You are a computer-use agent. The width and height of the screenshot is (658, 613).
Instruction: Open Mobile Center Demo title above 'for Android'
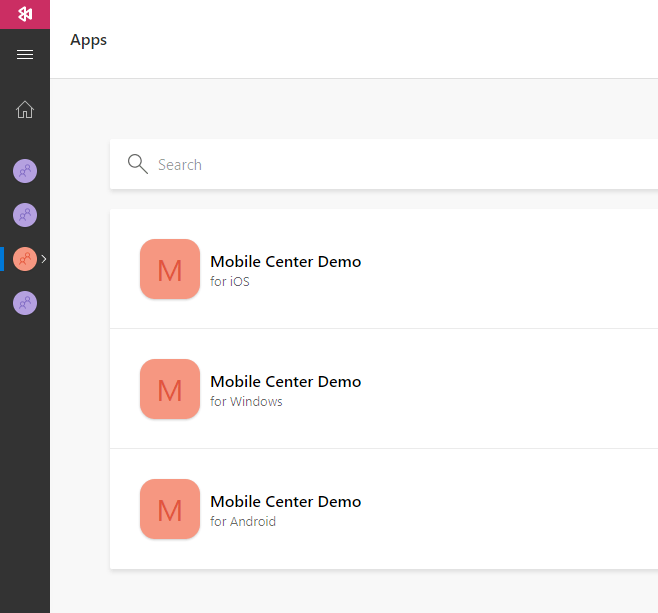285,501
